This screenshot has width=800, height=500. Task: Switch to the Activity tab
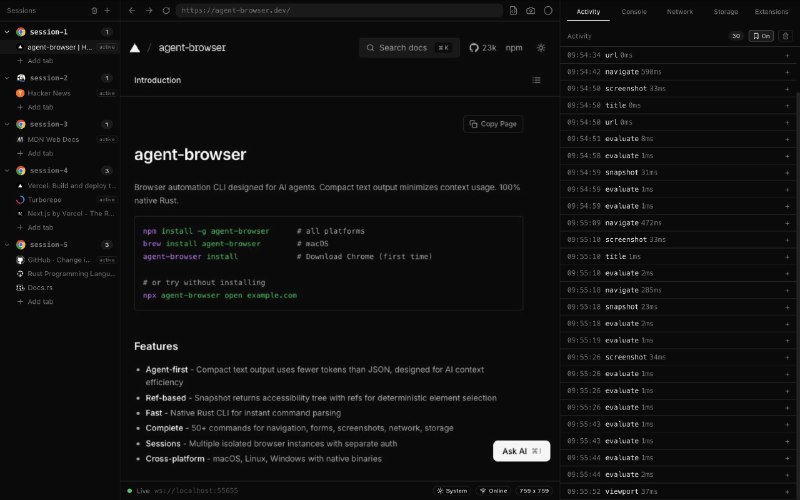tap(588, 11)
